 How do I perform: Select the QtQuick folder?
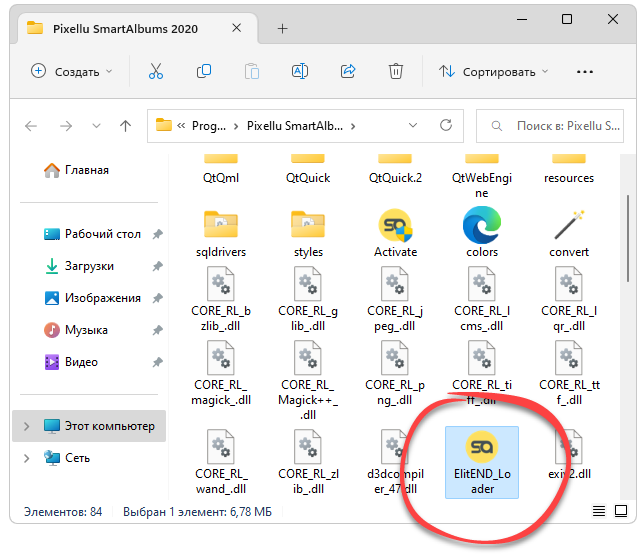(308, 170)
